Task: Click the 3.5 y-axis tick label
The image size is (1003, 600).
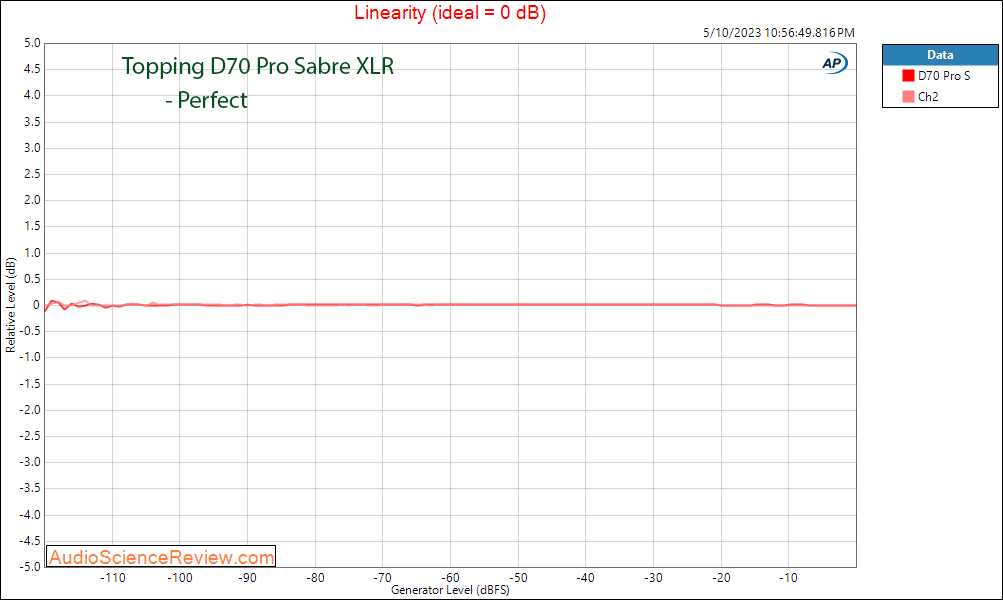Action: [32, 122]
